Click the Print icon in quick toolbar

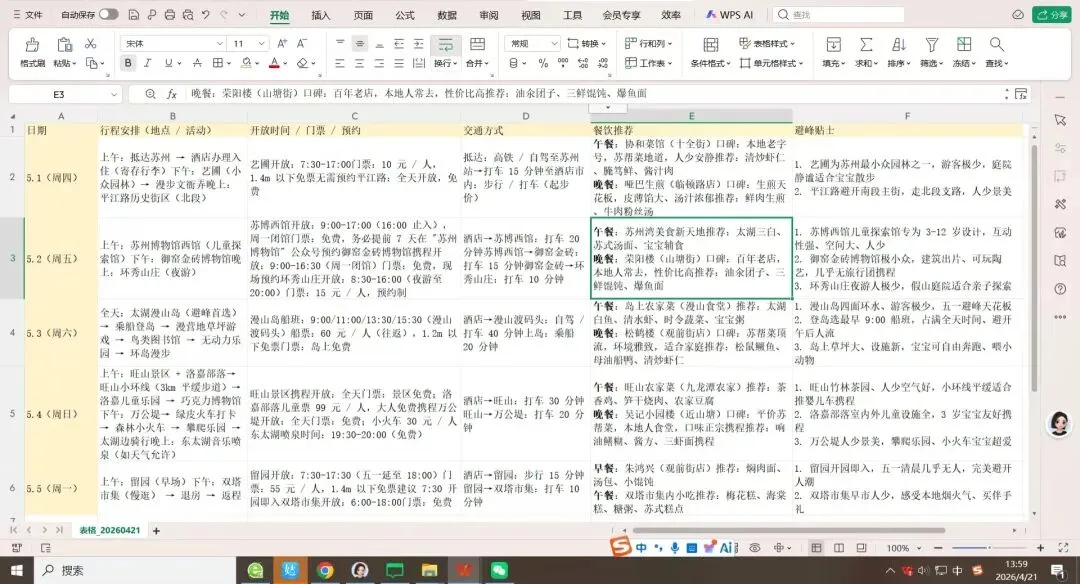[169, 14]
